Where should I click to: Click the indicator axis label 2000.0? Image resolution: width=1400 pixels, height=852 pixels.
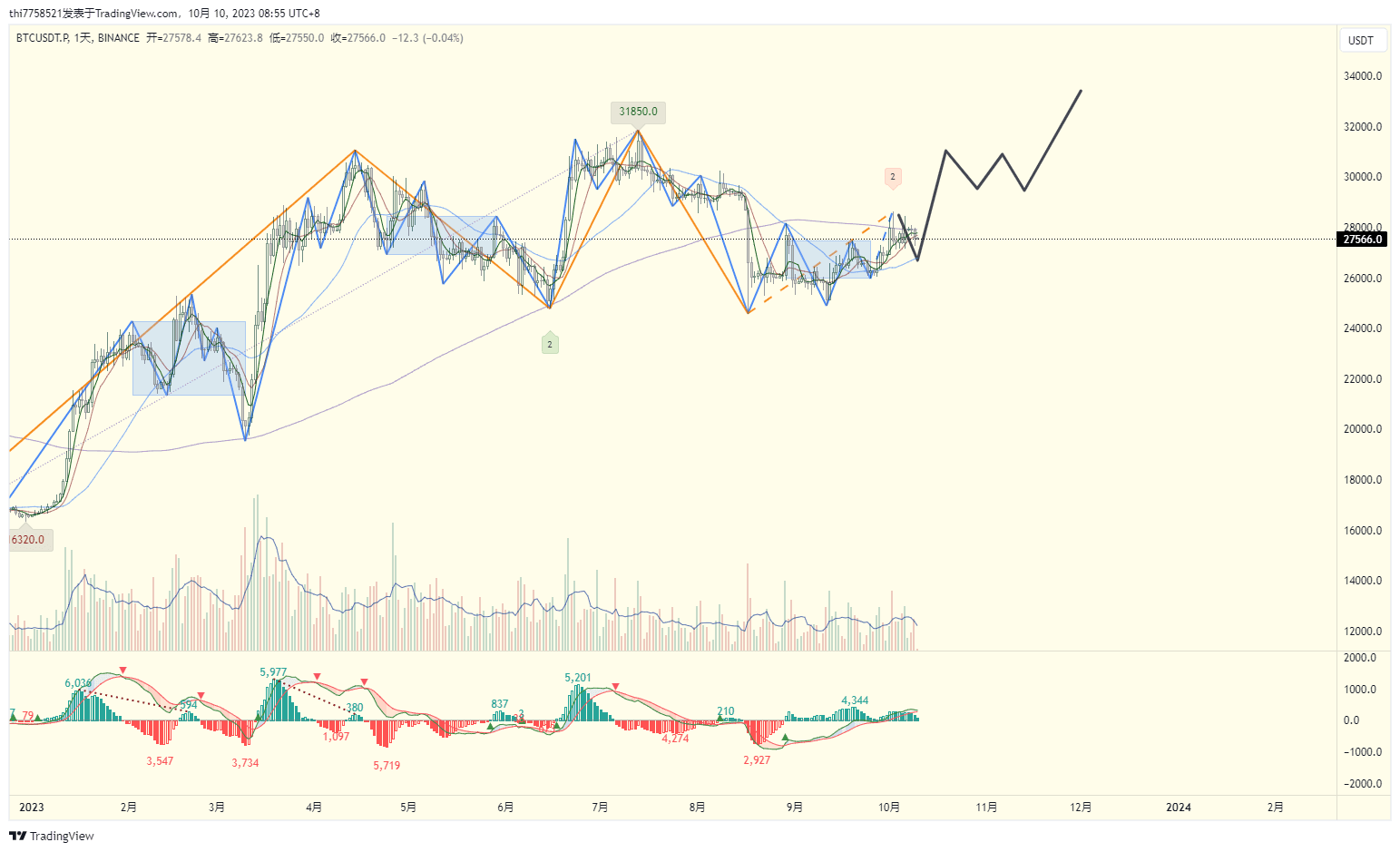[x=1359, y=658]
